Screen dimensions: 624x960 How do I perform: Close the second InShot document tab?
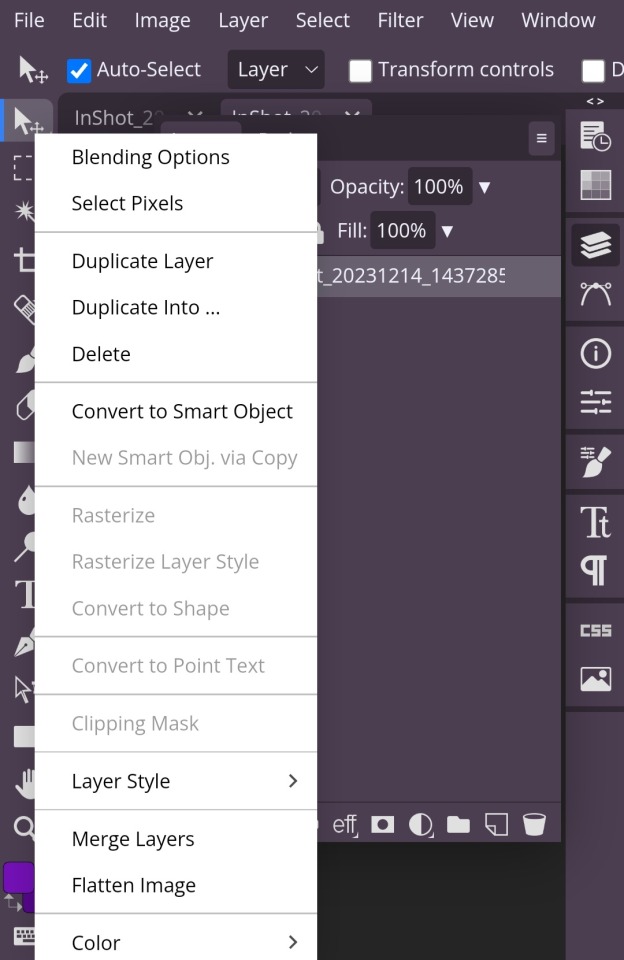[352, 116]
